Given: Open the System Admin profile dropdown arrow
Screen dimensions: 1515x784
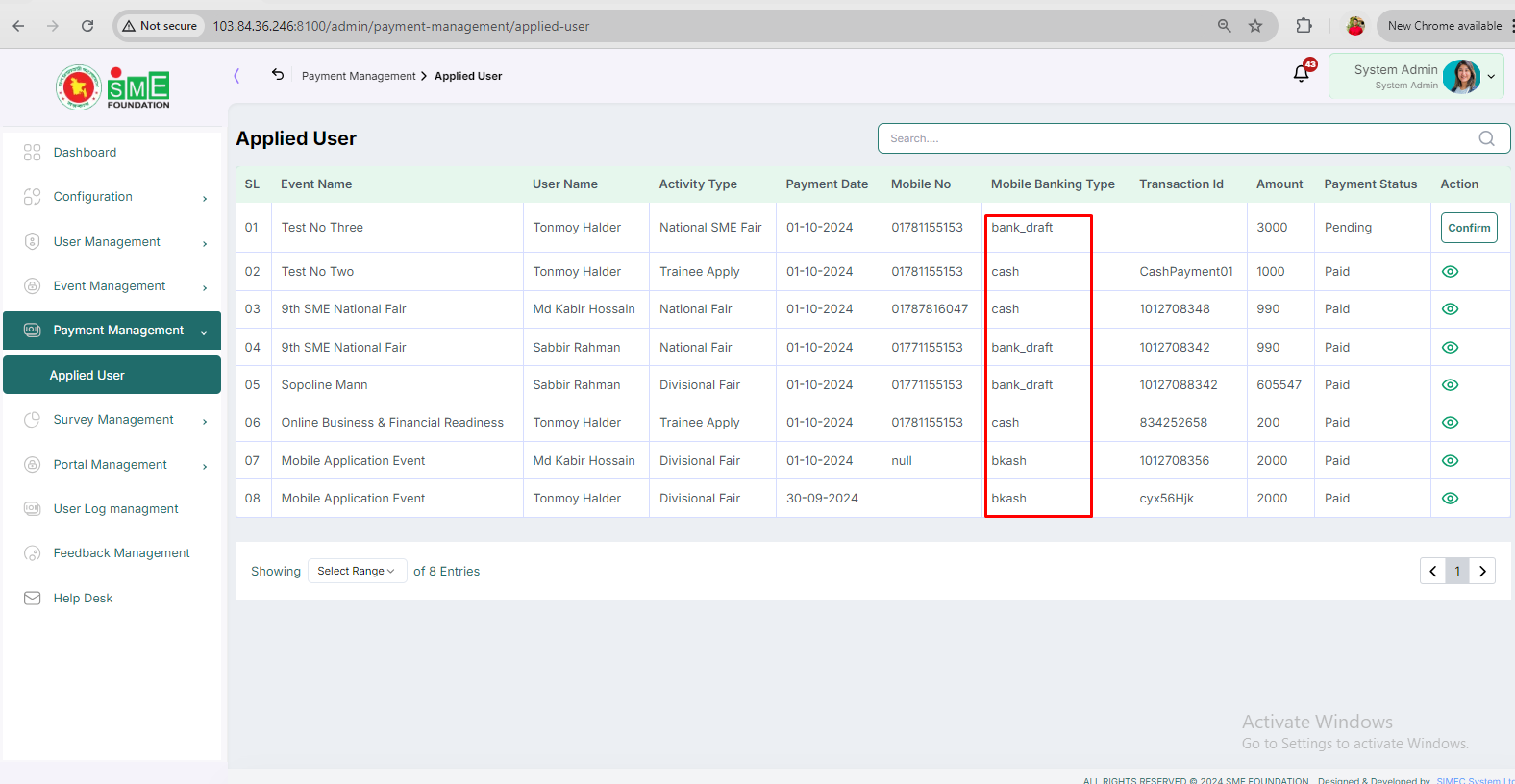Looking at the screenshot, I should click(x=1491, y=77).
